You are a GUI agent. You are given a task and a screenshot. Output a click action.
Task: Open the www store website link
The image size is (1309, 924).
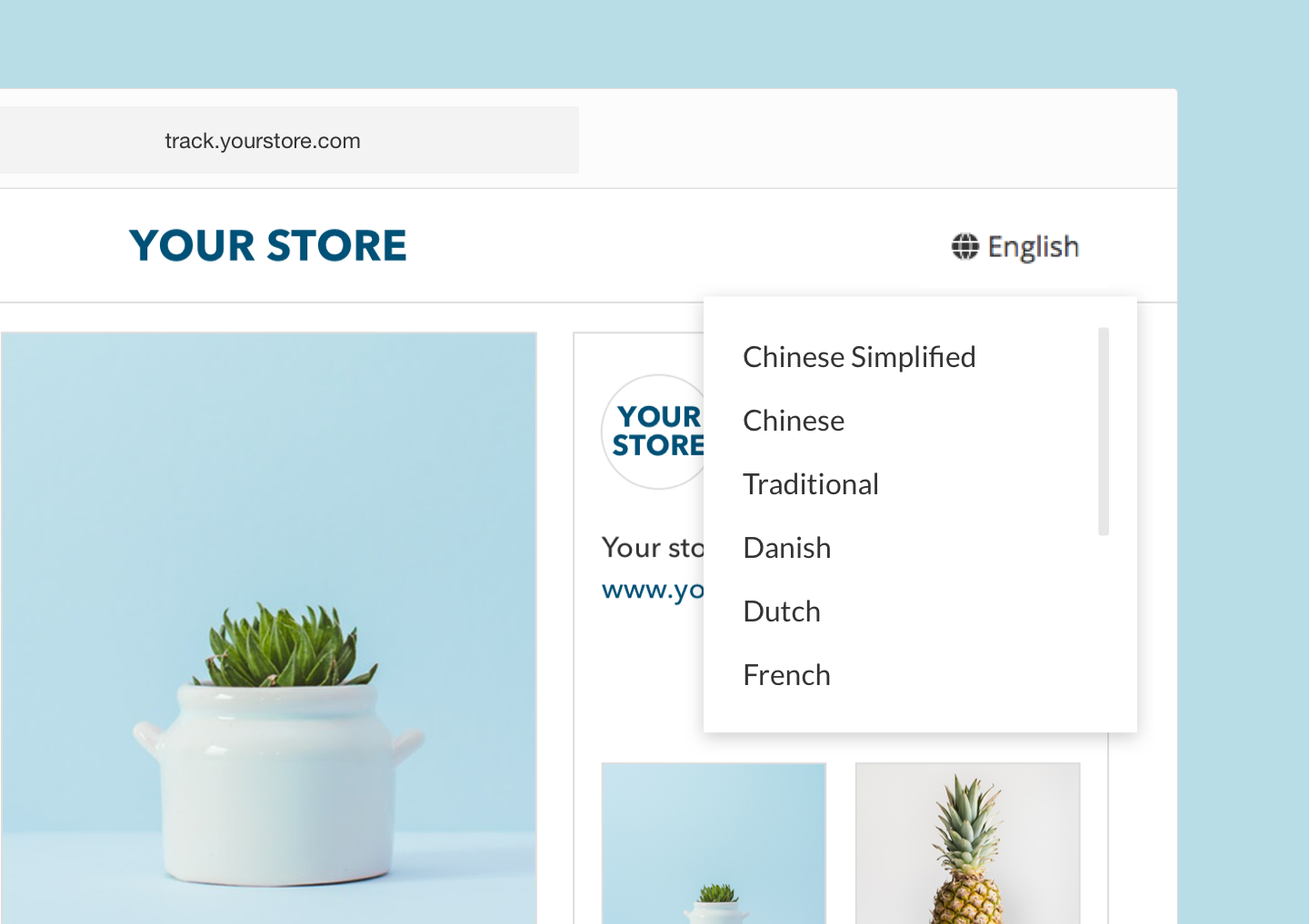coord(653,590)
